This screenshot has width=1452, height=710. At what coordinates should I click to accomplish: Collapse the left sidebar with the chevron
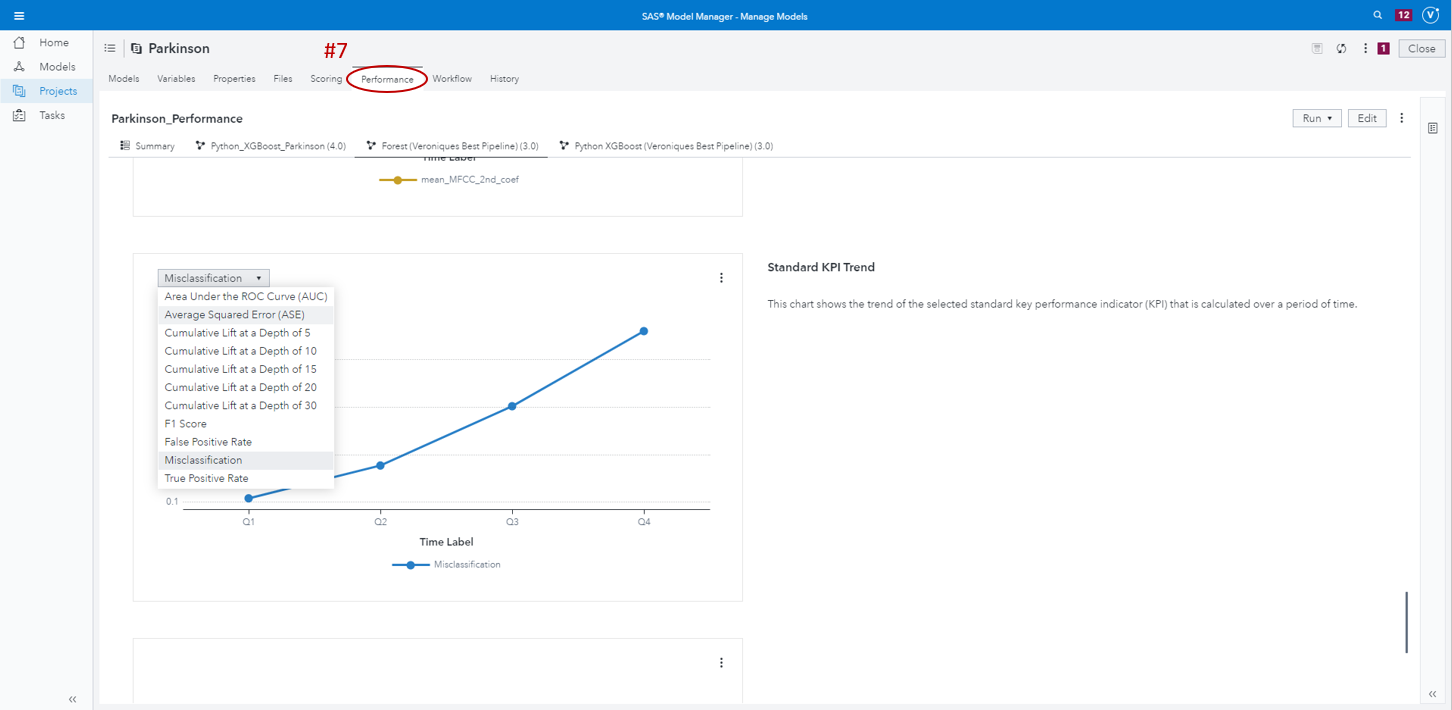coord(71,699)
